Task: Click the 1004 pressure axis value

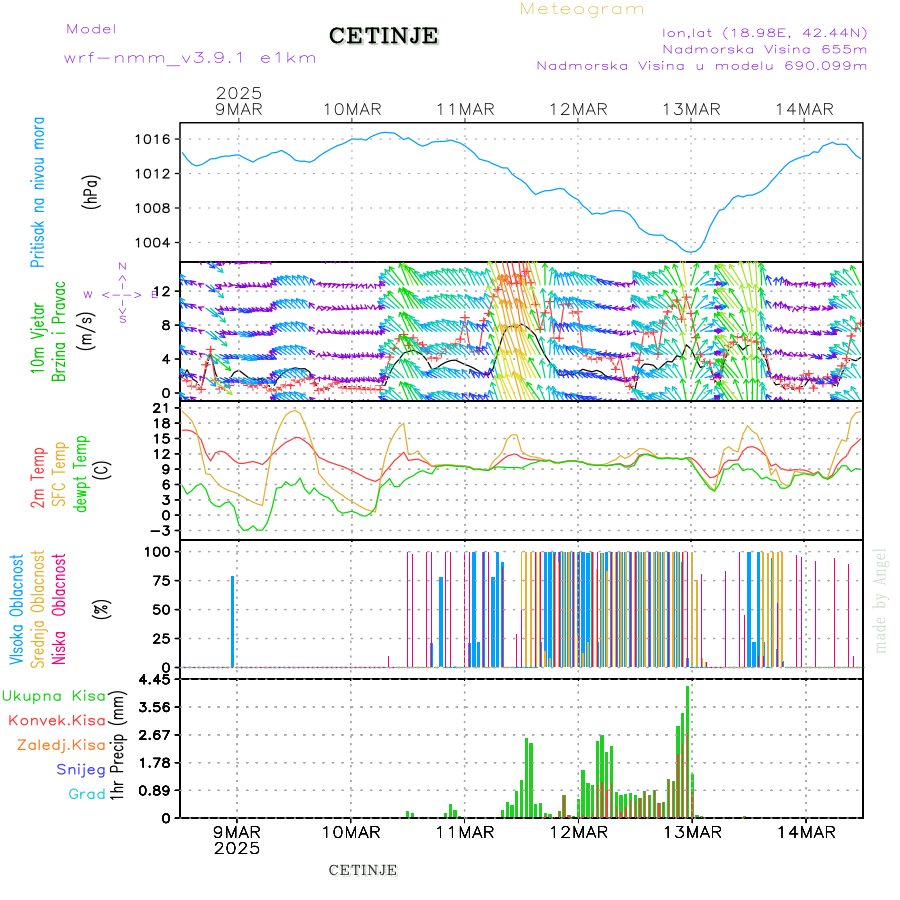Action: point(152,242)
